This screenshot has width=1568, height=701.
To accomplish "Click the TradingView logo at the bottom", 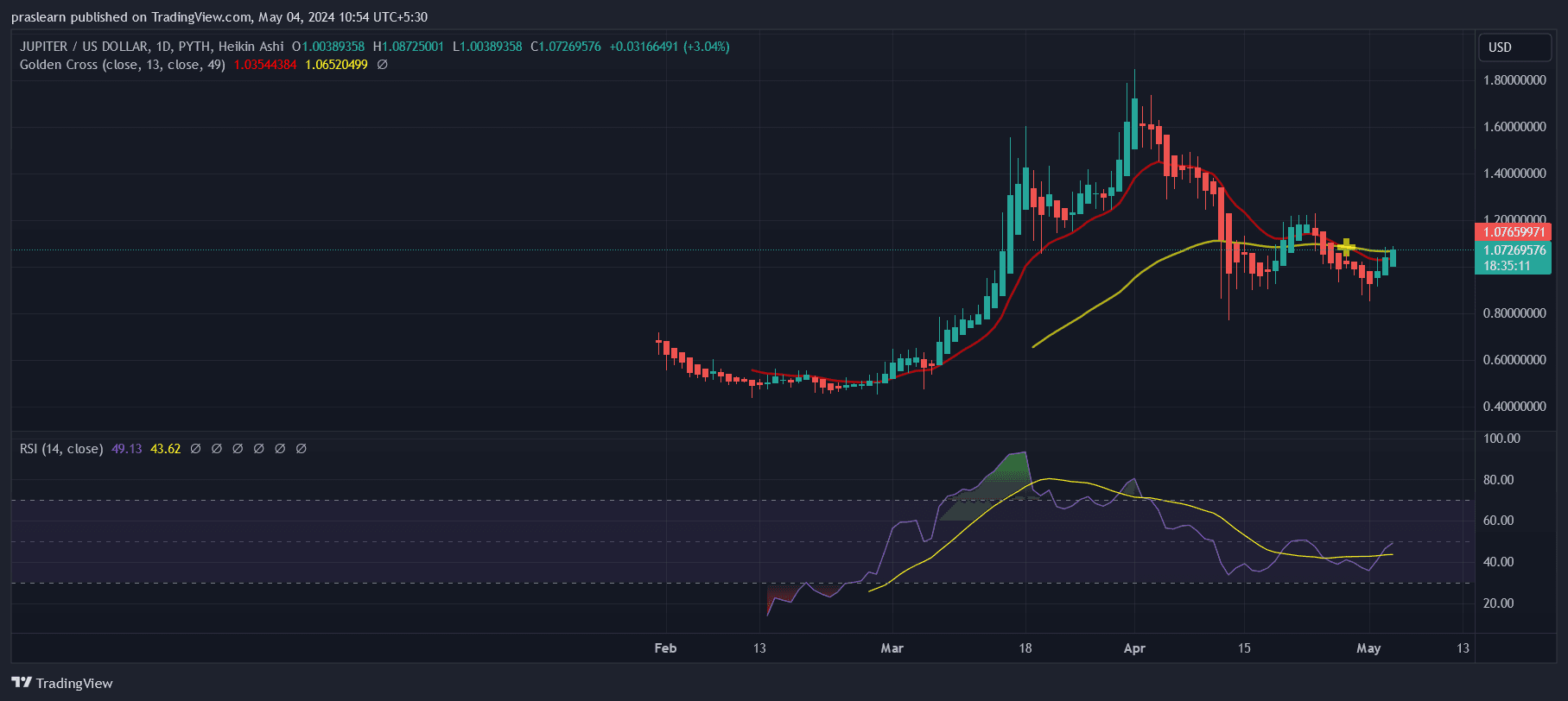I will coord(62,683).
